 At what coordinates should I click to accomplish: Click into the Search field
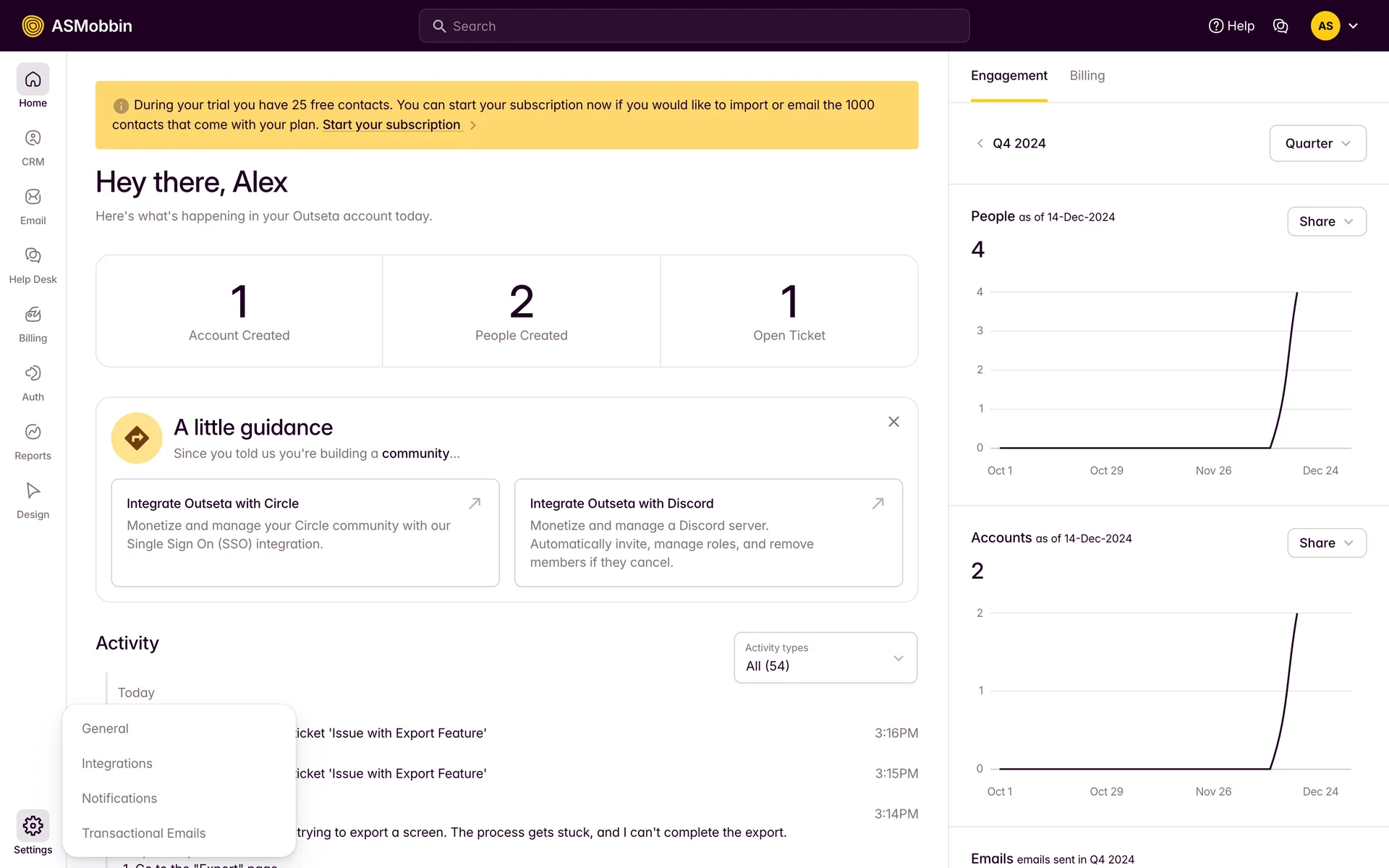(694, 26)
